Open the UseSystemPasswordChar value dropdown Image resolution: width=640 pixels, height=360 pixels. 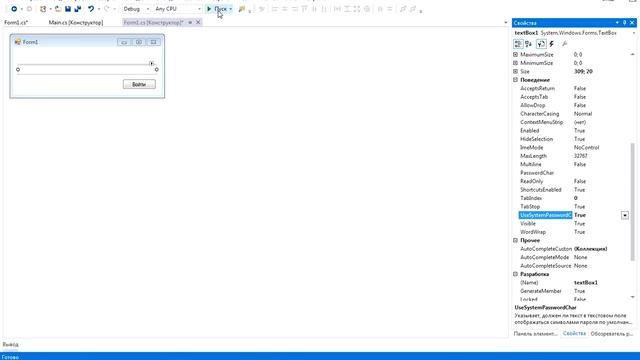tap(625, 215)
